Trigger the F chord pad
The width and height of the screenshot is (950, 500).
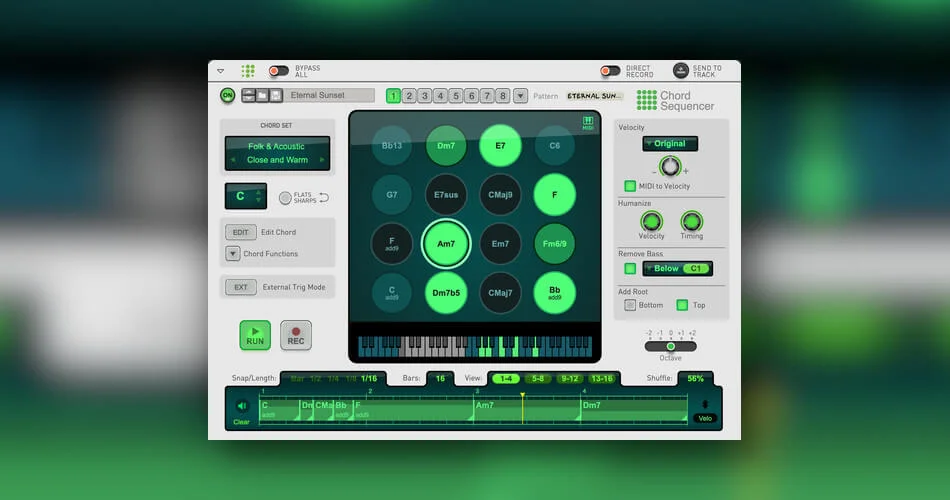click(554, 195)
